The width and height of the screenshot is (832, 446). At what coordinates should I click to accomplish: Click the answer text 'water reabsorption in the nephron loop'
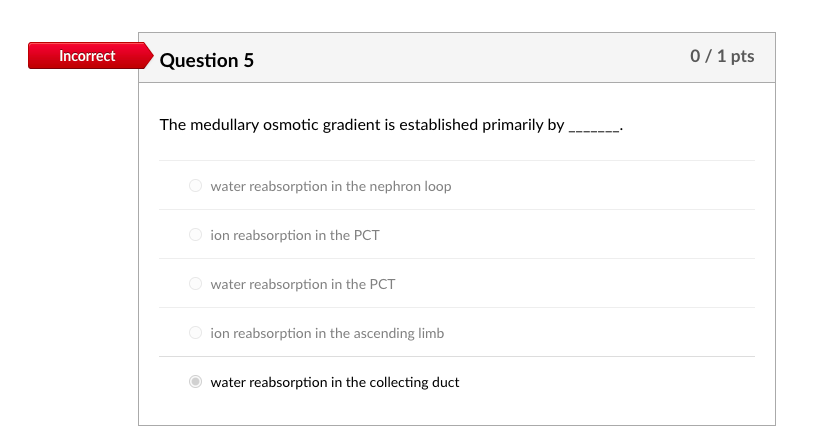click(x=330, y=186)
